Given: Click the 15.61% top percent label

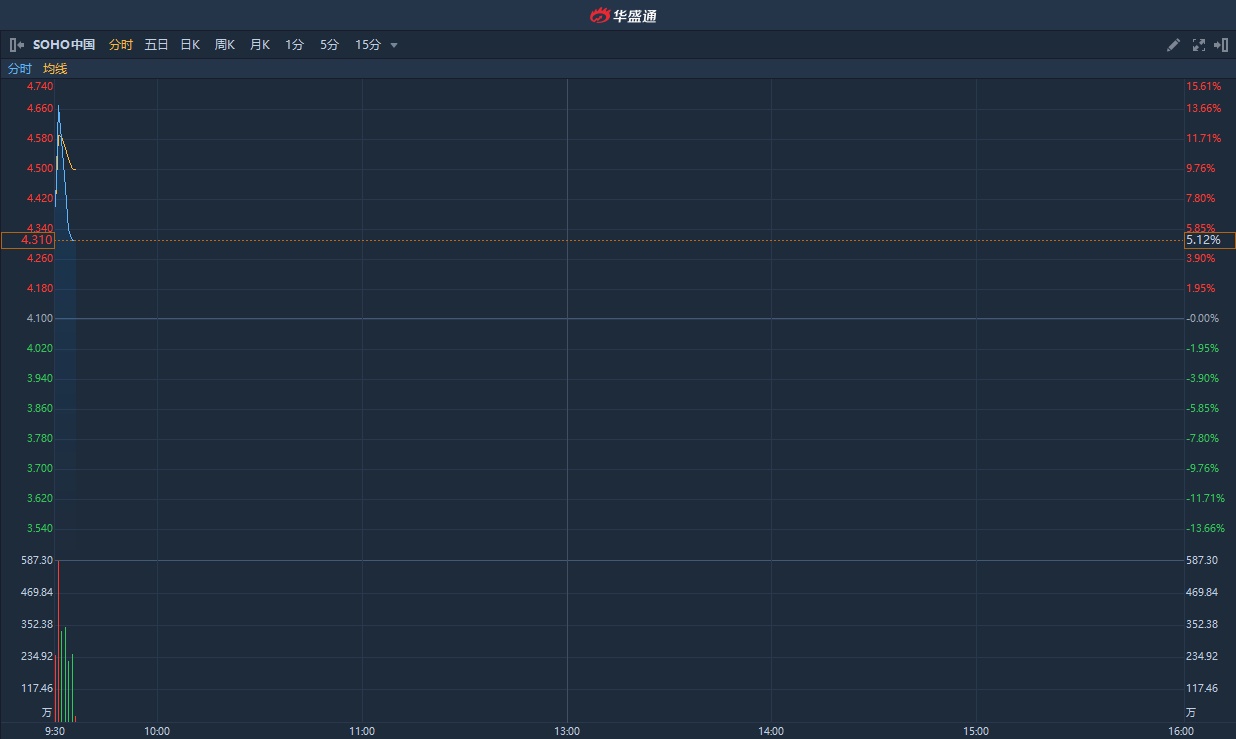Looking at the screenshot, I should (1204, 87).
